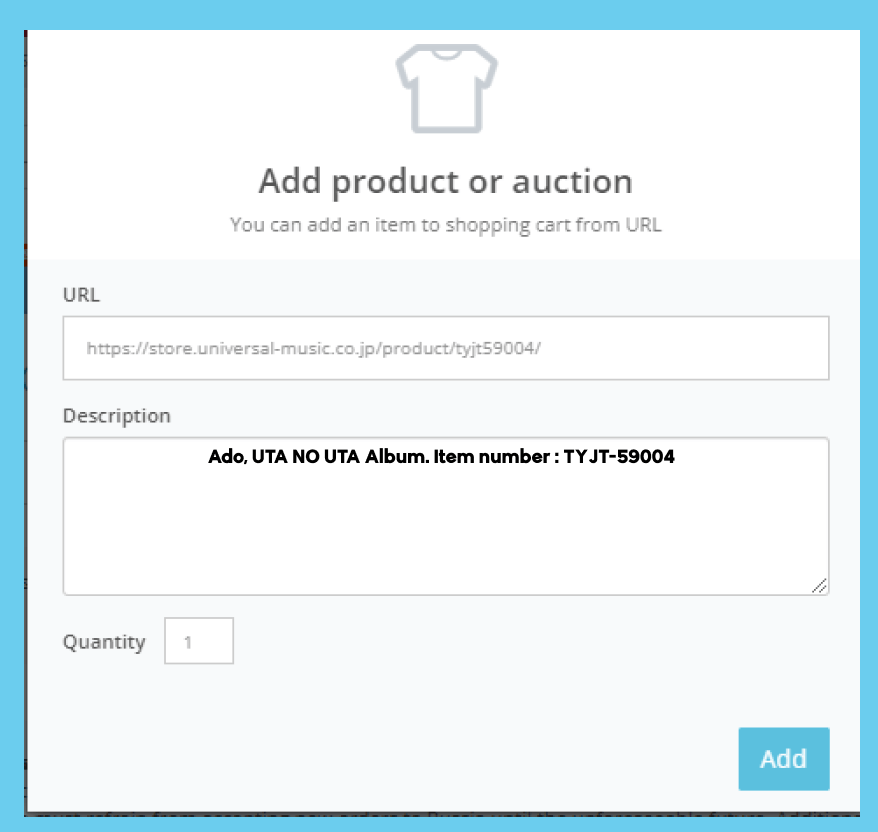Click the textarea resize grip icon
The image size is (878, 832).
click(x=819, y=586)
